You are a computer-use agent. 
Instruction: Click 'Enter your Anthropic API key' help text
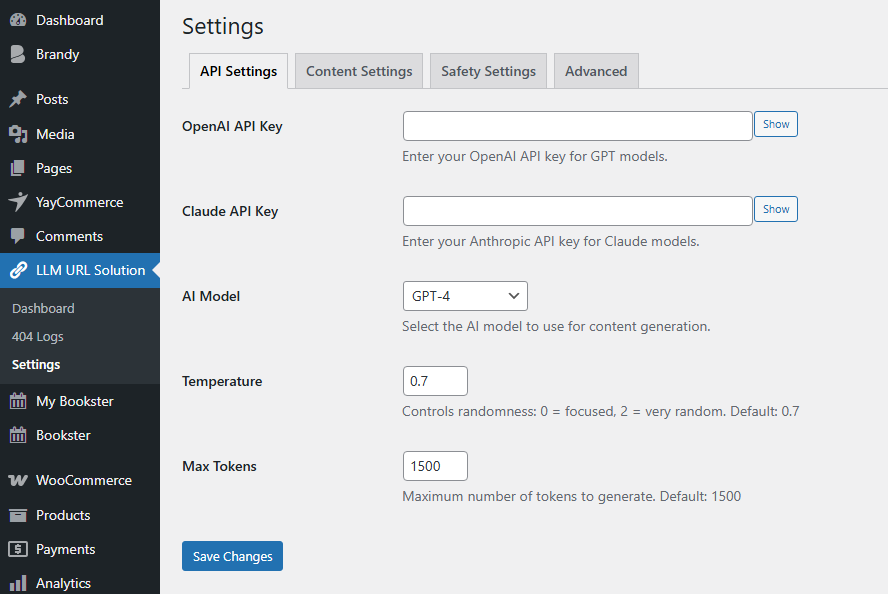pos(550,241)
